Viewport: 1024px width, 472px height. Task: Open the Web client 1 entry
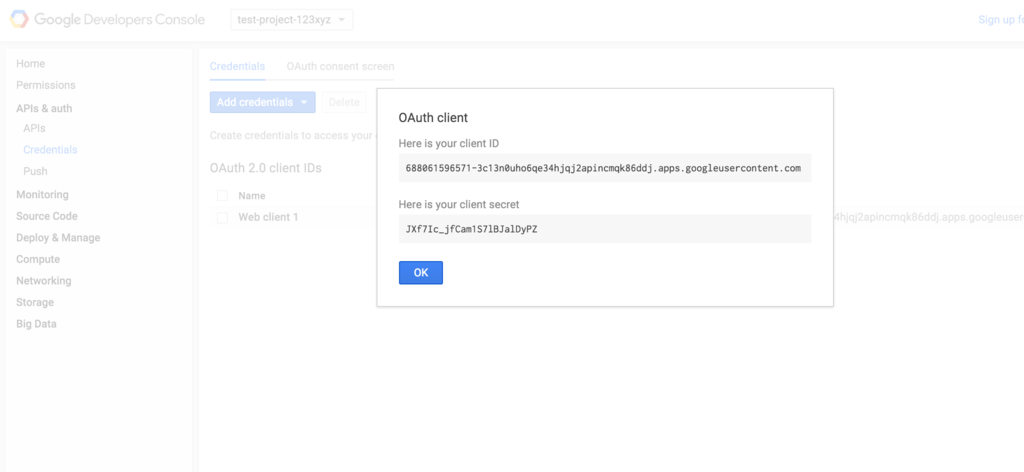pyautogui.click(x=268, y=217)
